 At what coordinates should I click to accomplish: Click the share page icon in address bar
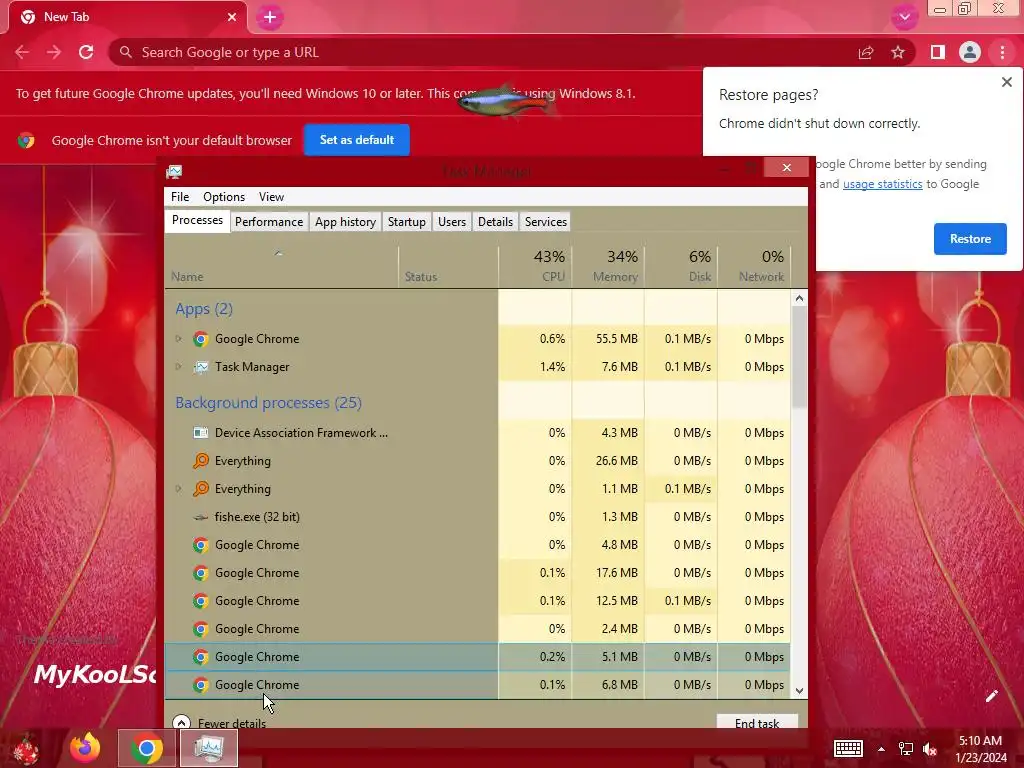pos(866,52)
